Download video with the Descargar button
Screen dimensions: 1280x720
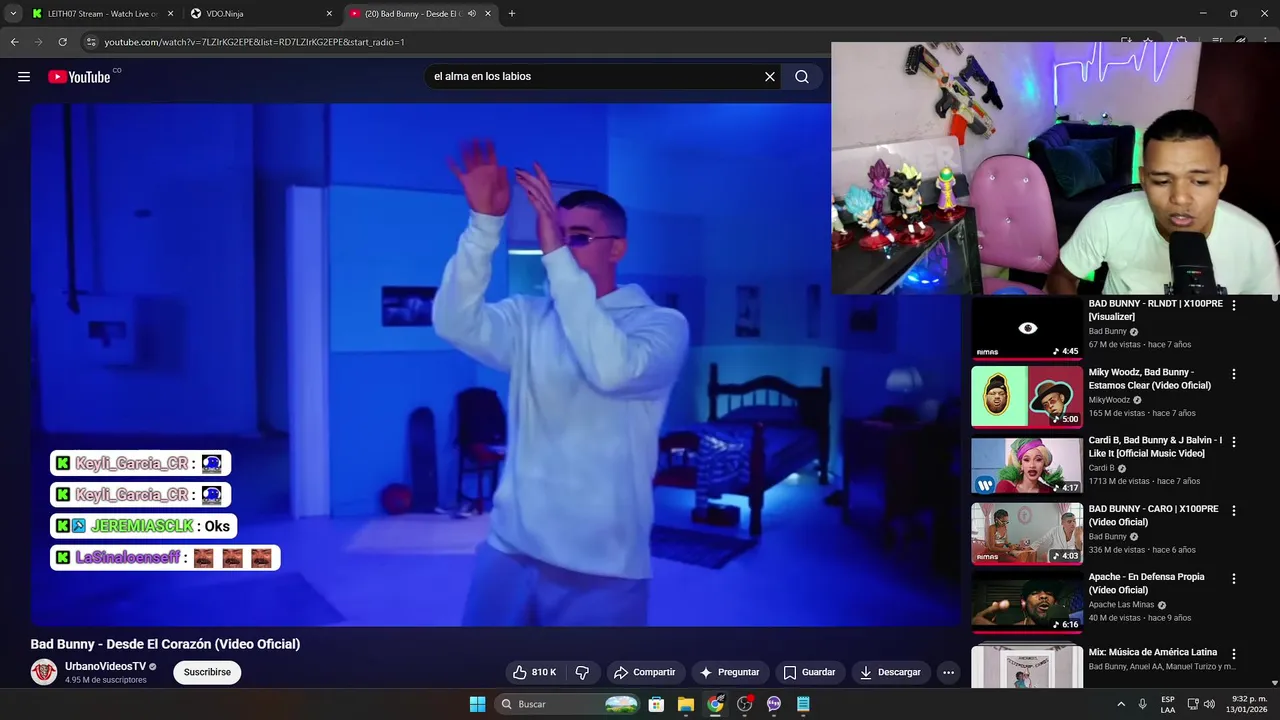pos(890,672)
